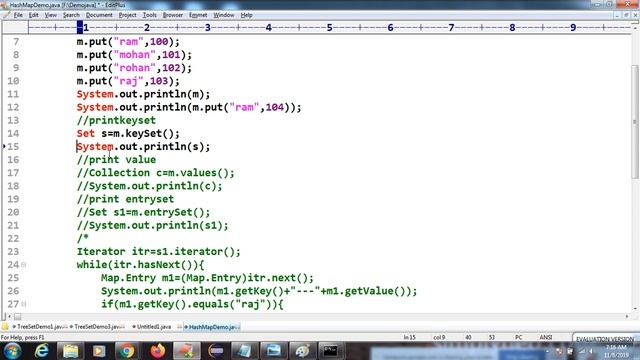Click 'PC' file format in status bar
The height and width of the screenshot is (360, 640).
click(519, 338)
